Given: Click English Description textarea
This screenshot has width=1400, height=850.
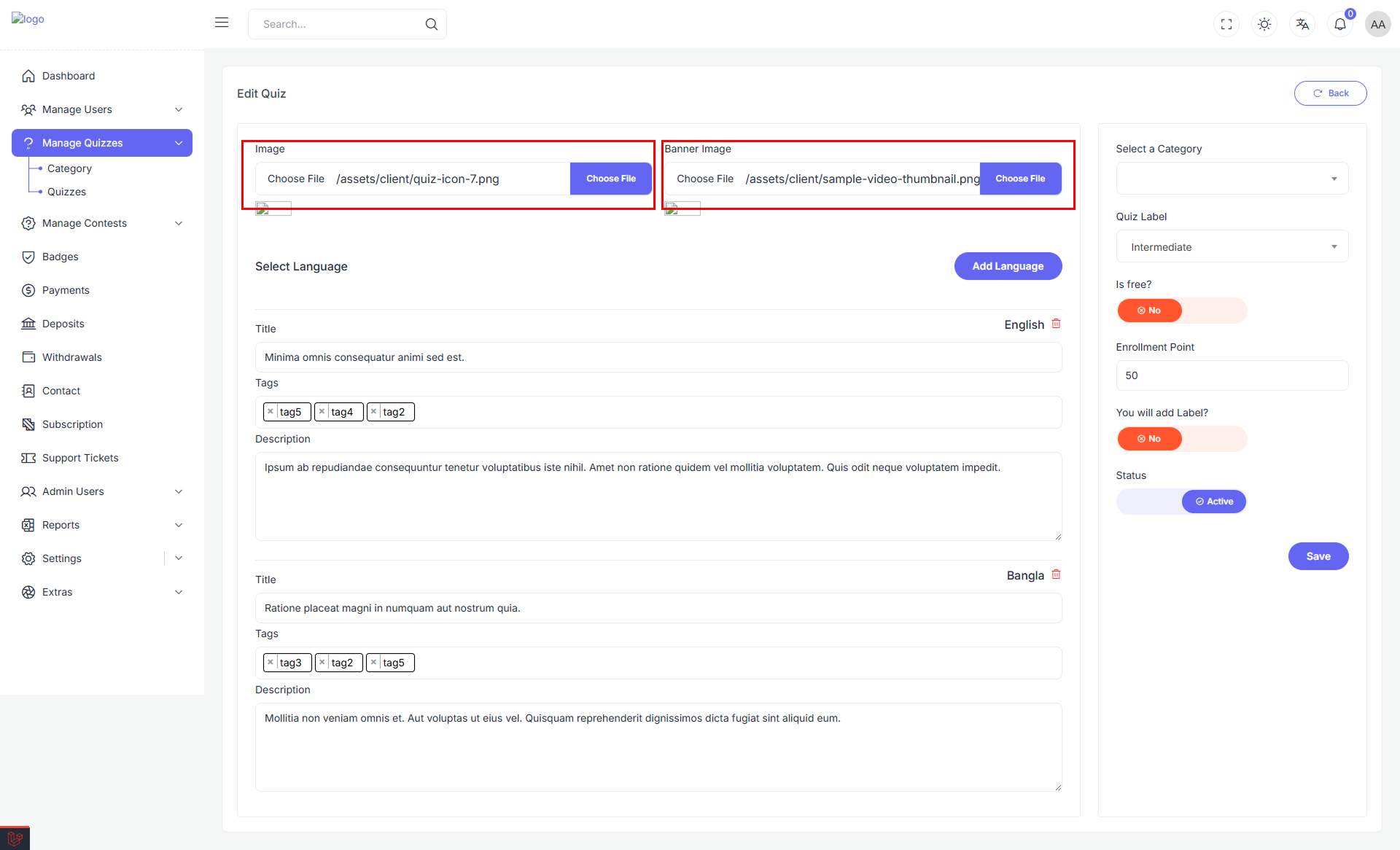Looking at the screenshot, I should coord(658,496).
